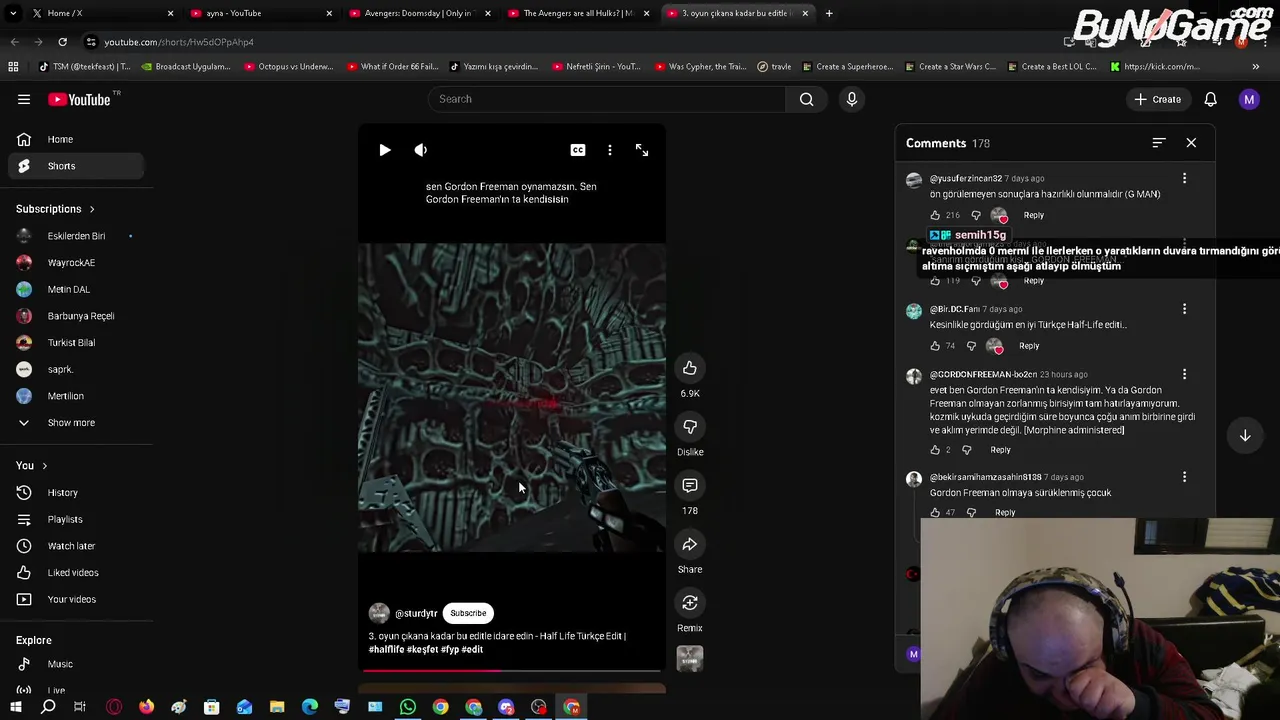Dislike the @Bir.DC.Fanı comment
Viewport: 1280px width, 720px height.
[971, 346]
